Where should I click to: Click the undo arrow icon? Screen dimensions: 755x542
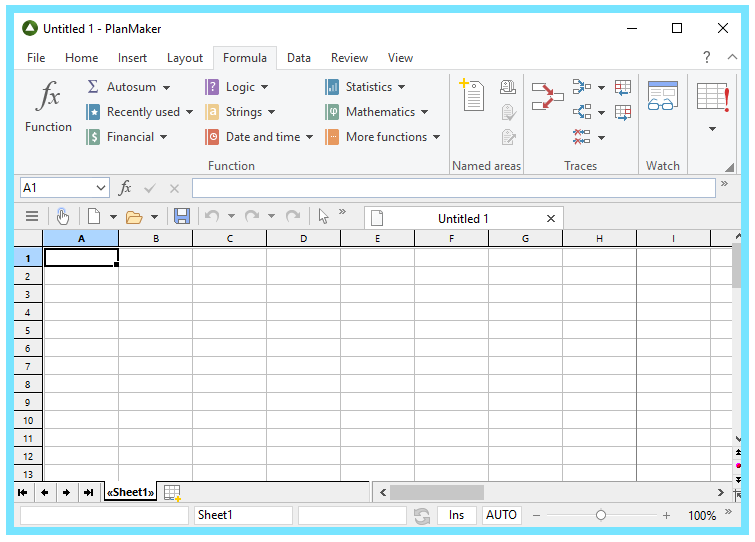[x=212, y=216]
